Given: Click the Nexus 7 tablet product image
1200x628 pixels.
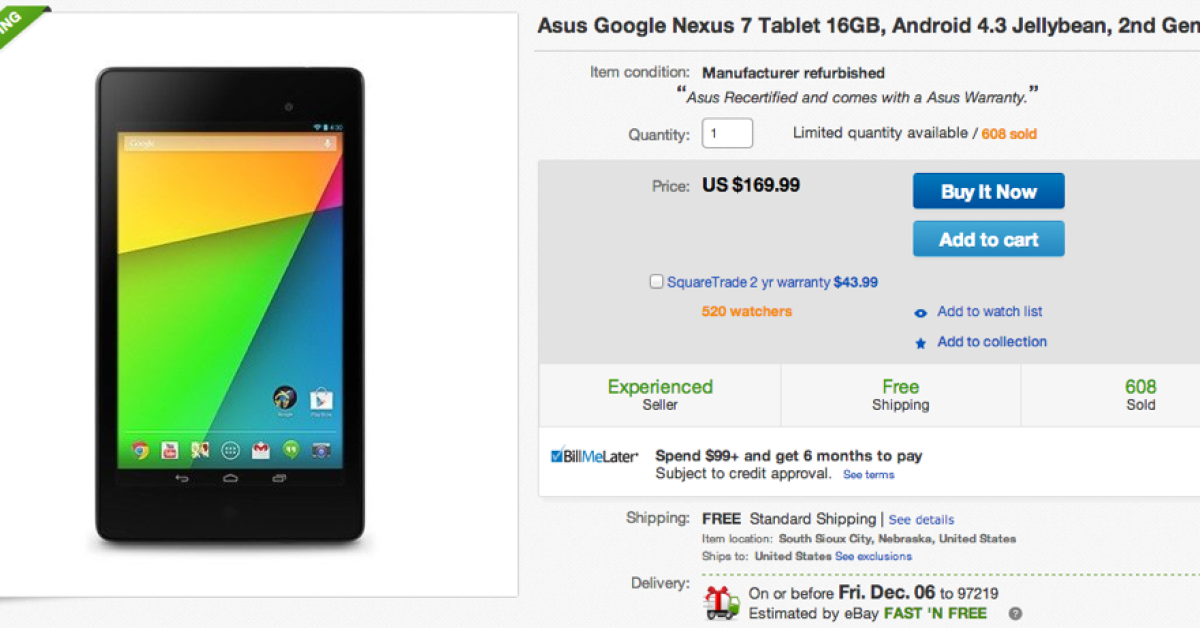Looking at the screenshot, I should point(230,305).
